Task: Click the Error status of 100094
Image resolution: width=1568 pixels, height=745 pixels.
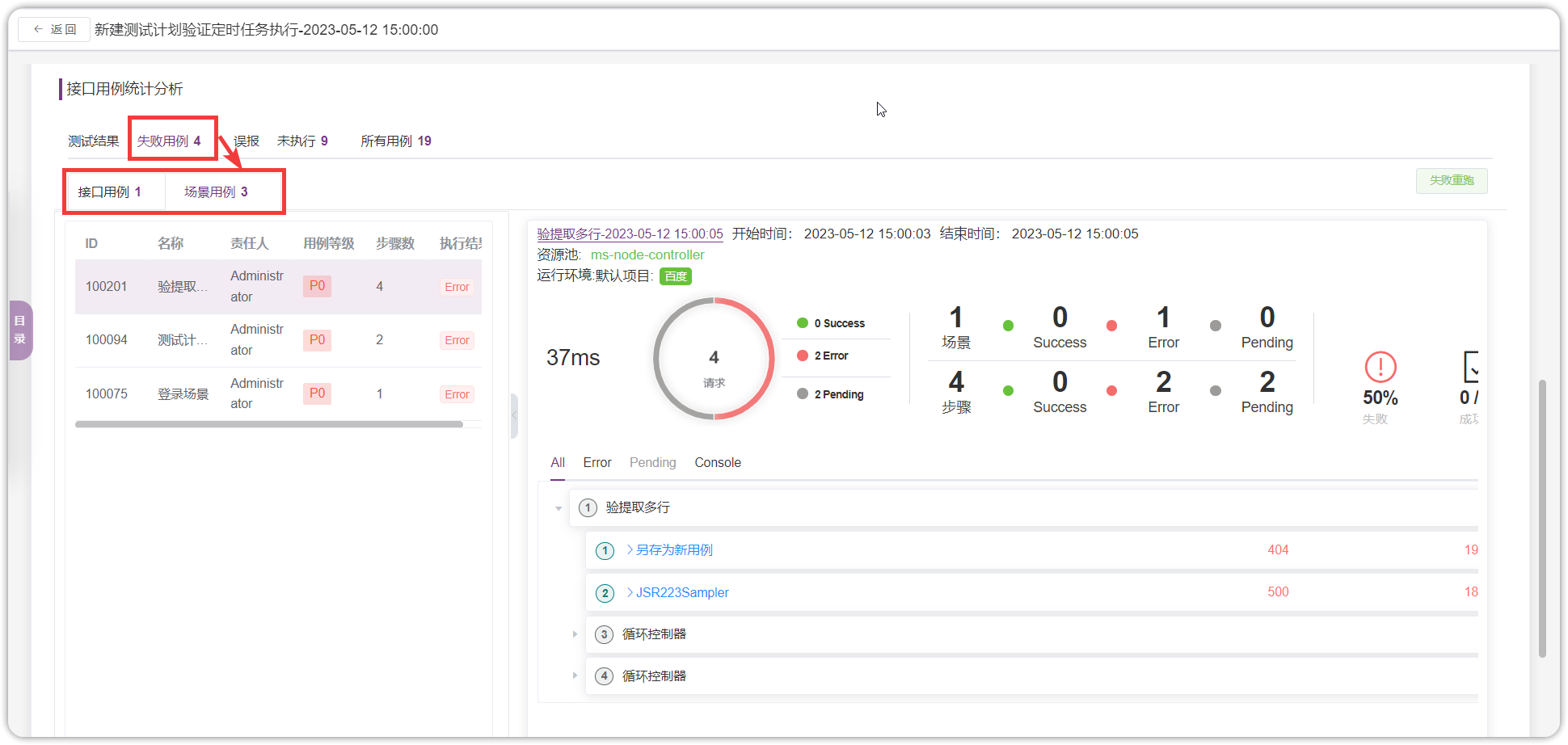Action: pos(457,340)
